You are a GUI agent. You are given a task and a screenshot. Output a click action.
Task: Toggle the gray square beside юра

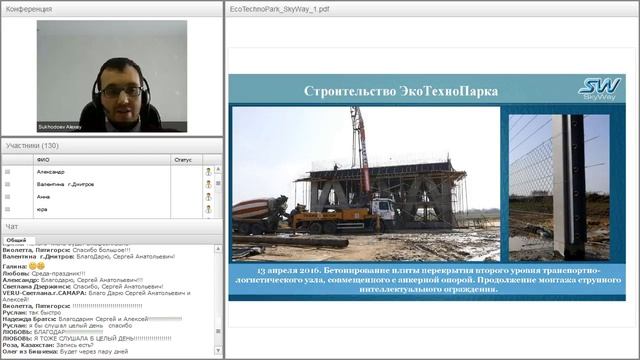coord(7,209)
